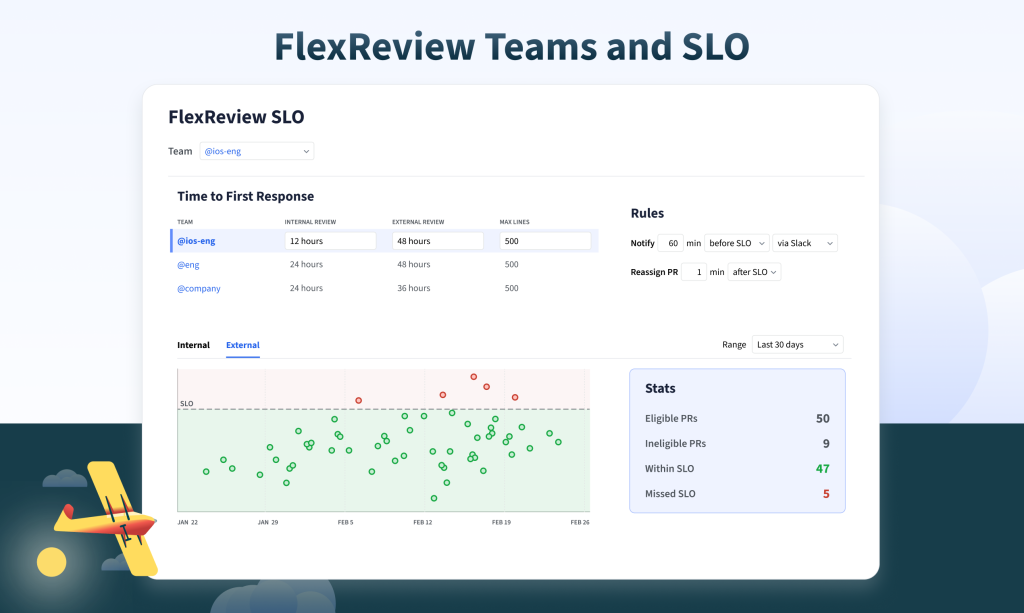This screenshot has width=1024, height=613.
Task: Click the highest red data point above SLO
Action: coord(474,377)
